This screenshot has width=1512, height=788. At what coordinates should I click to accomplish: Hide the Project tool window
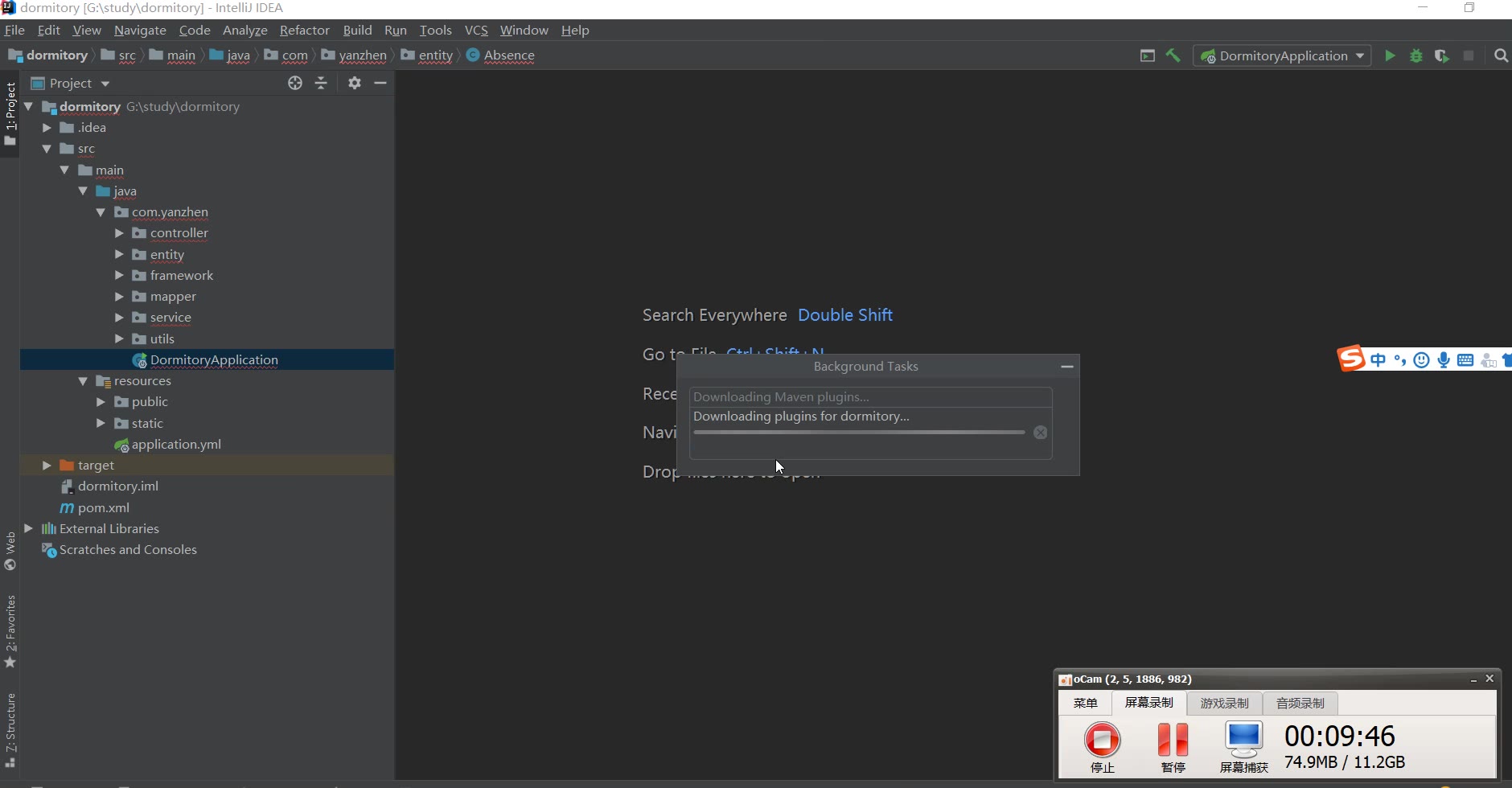click(380, 83)
